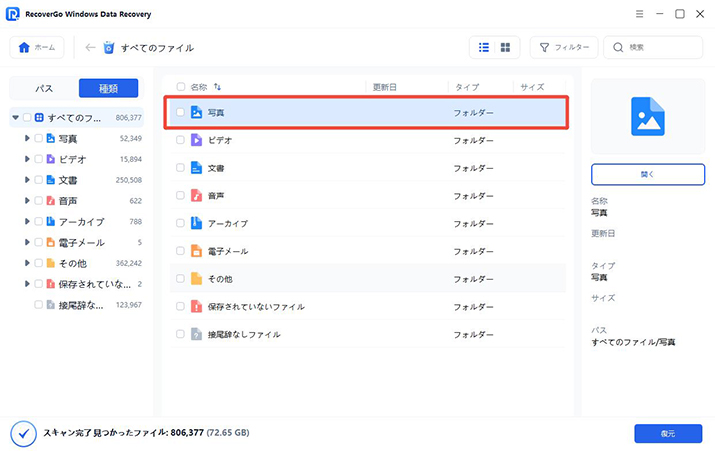Click the magnifier search icon

[618, 47]
